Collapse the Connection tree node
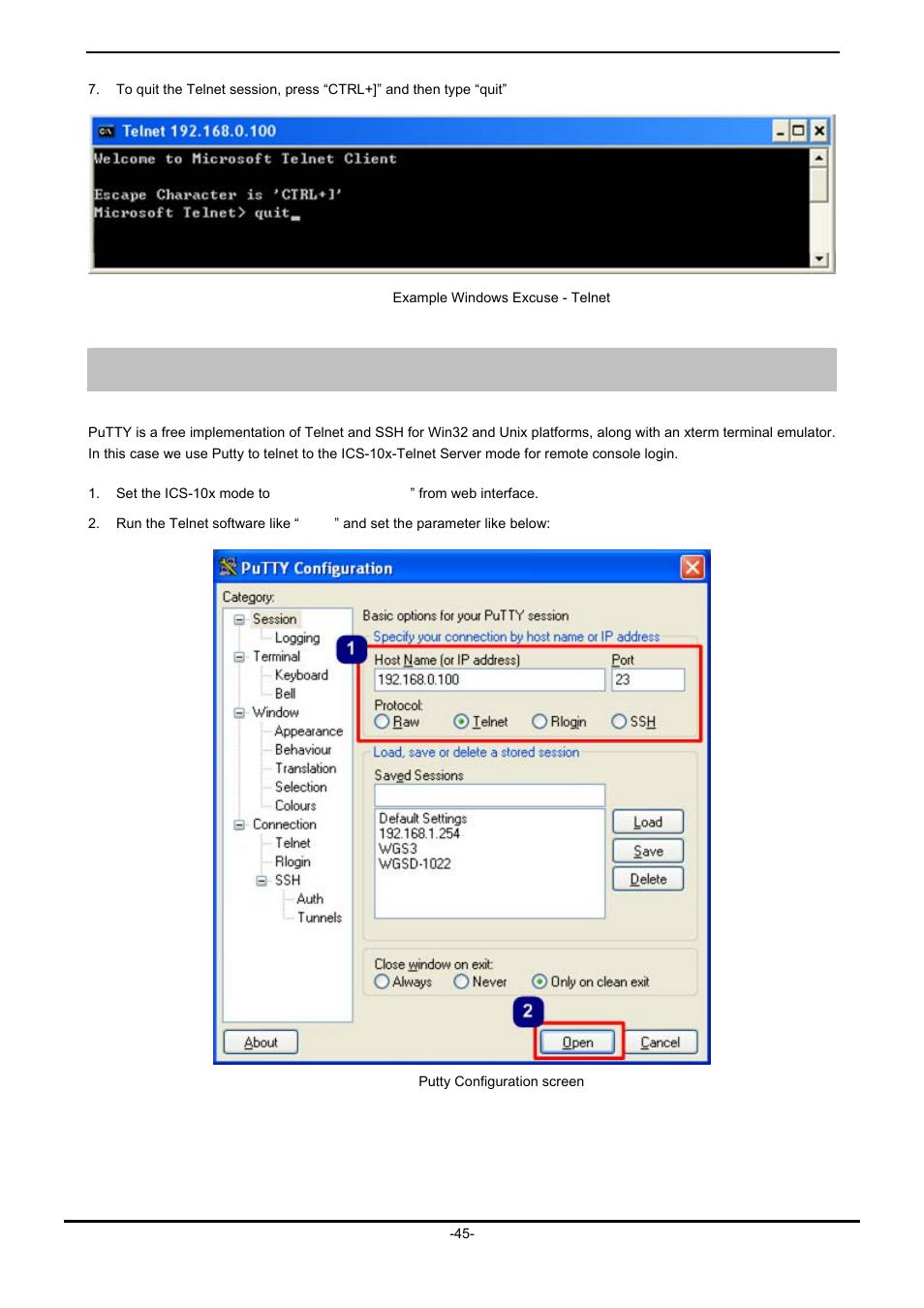Screen dimensions: 924x1308 click(239, 825)
